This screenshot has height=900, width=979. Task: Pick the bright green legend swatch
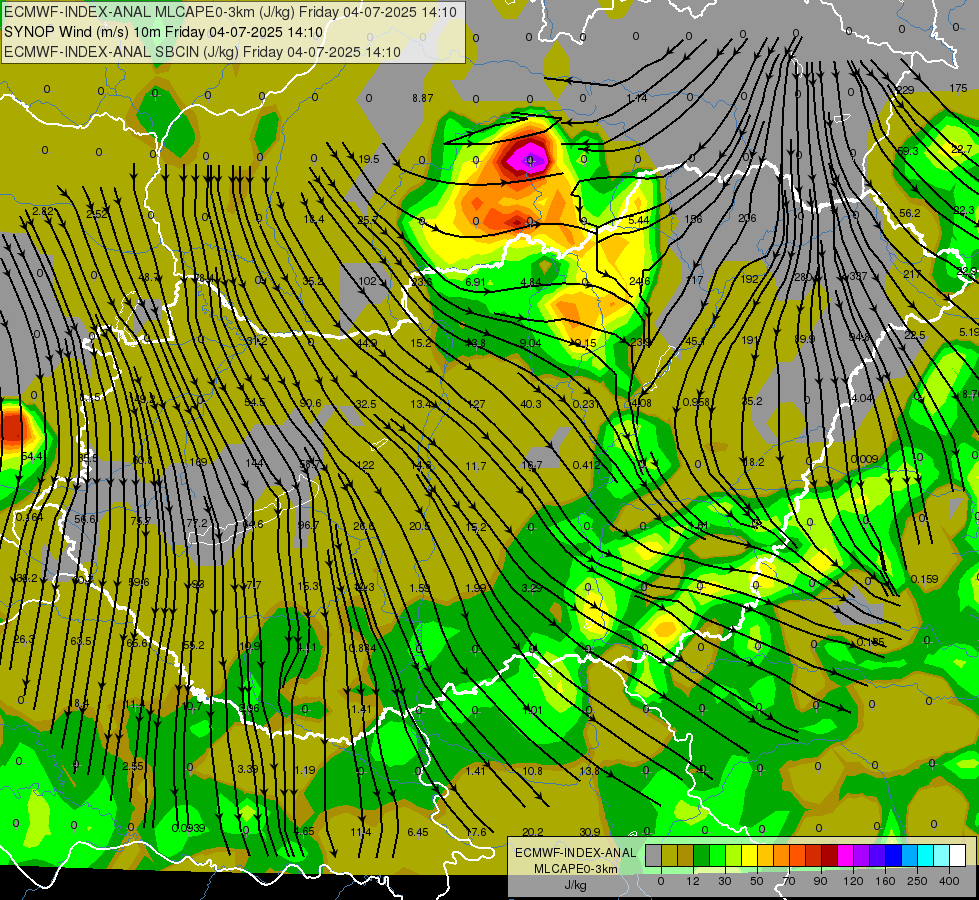[717, 855]
